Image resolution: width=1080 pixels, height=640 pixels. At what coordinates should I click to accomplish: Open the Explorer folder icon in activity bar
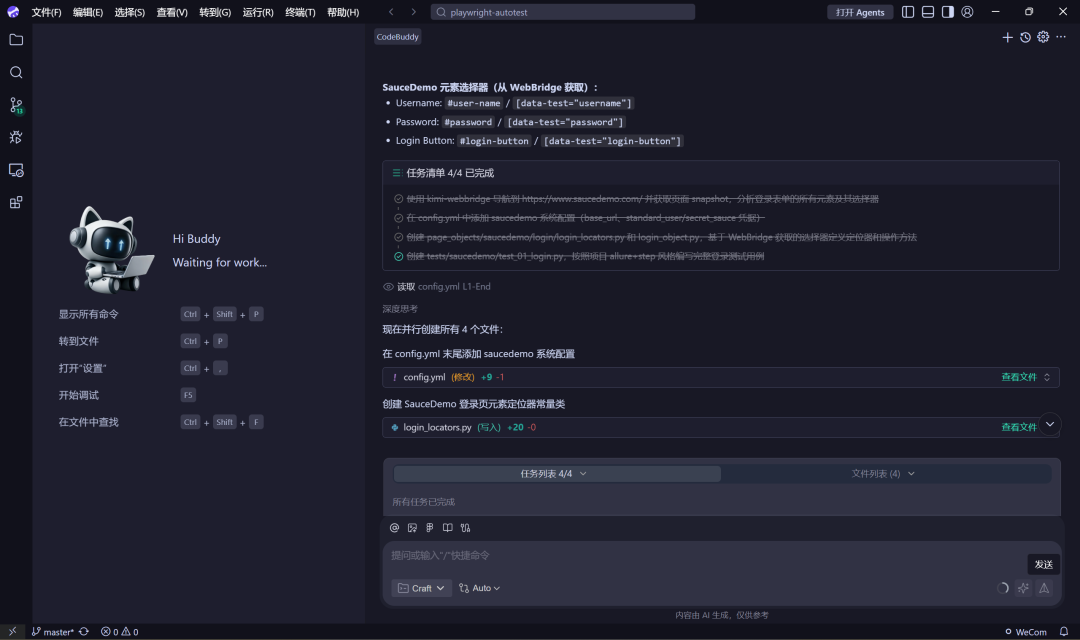click(16, 40)
